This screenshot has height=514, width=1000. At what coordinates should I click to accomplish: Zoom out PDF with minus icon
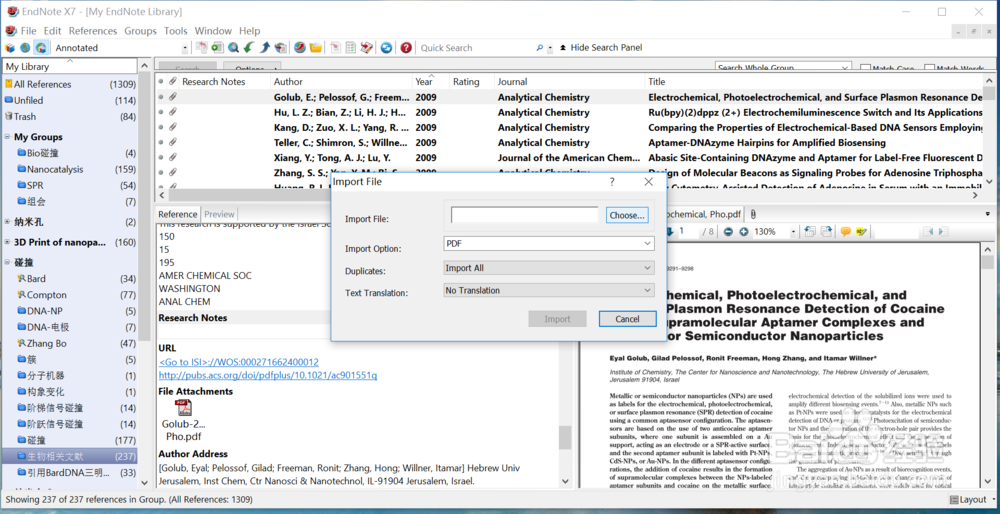coord(728,231)
